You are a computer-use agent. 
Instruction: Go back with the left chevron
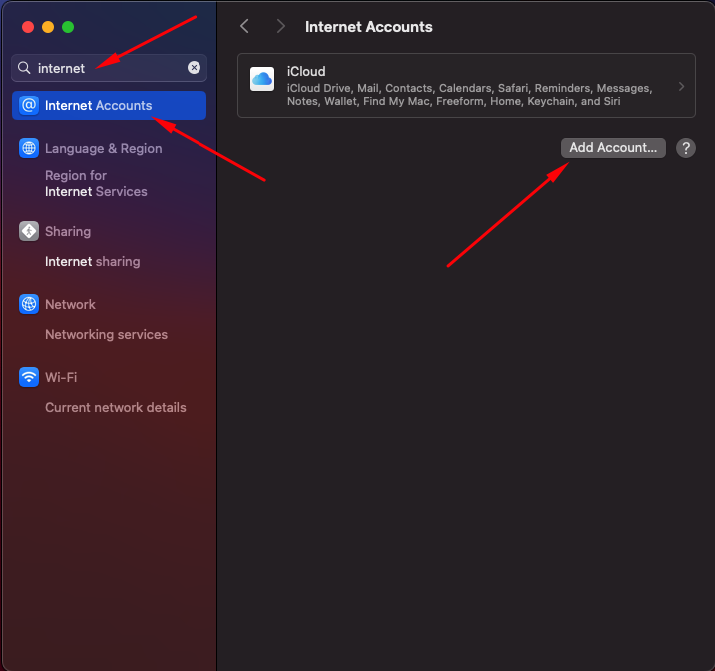coord(244,26)
